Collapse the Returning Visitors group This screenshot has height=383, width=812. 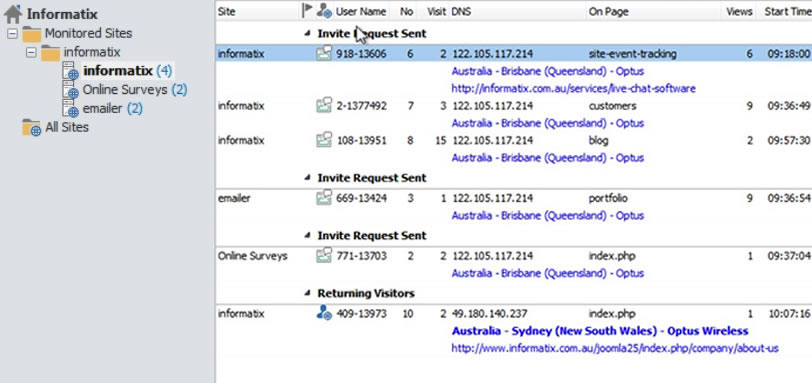click(308, 294)
